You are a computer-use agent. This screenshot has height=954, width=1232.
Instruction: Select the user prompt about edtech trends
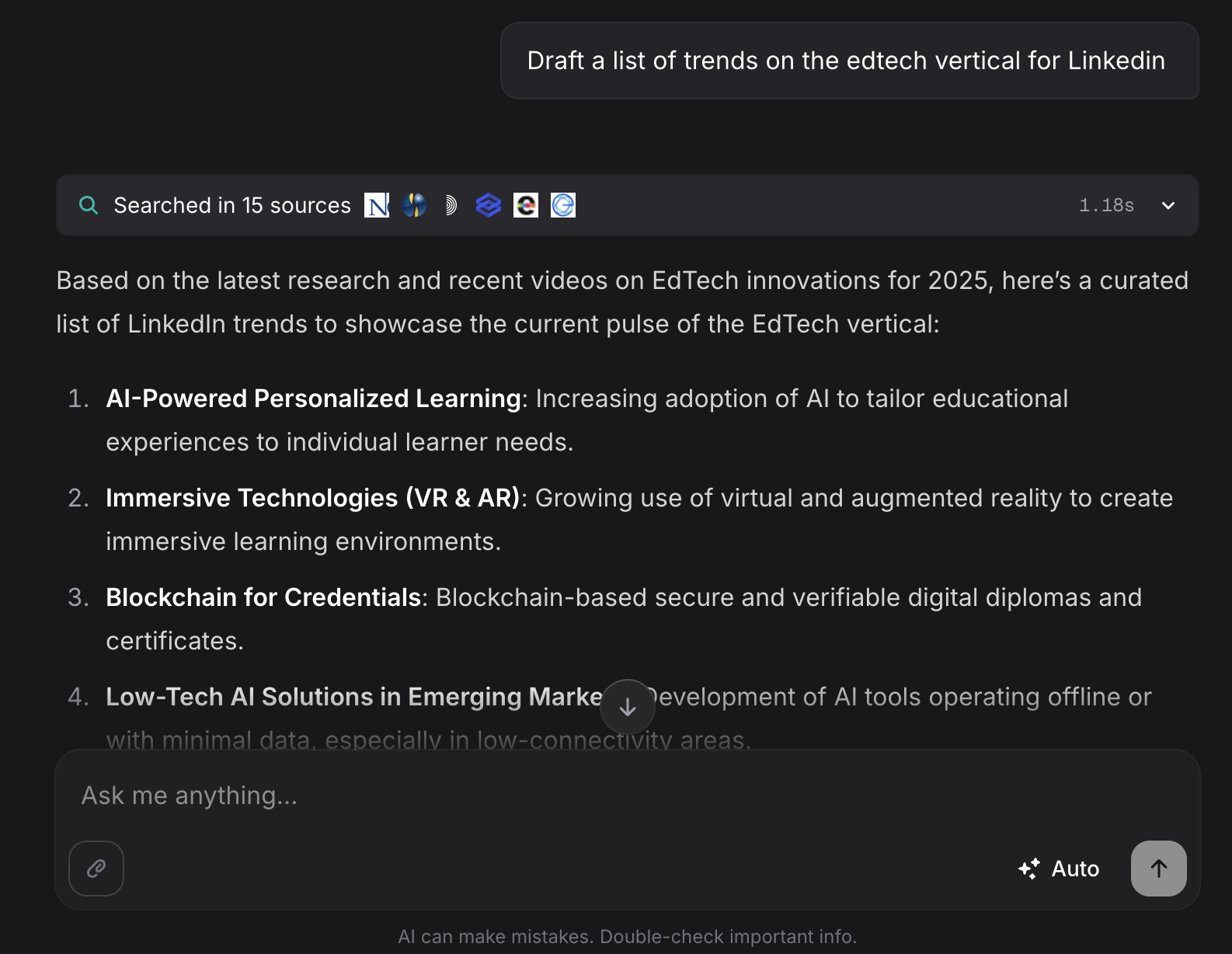[846, 61]
